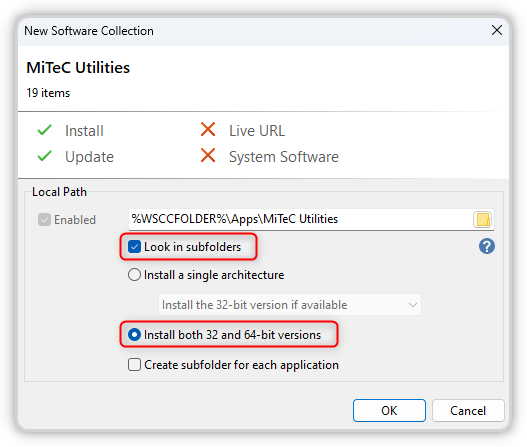Click the dropdown chevron arrow for architecture
Screen dimensions: 527x447
pyautogui.click(x=412, y=305)
